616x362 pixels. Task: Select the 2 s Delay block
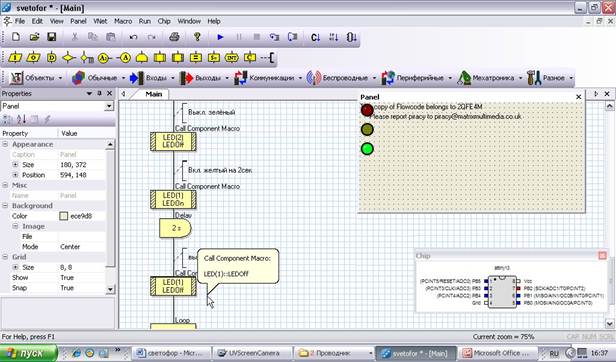[x=175, y=228]
